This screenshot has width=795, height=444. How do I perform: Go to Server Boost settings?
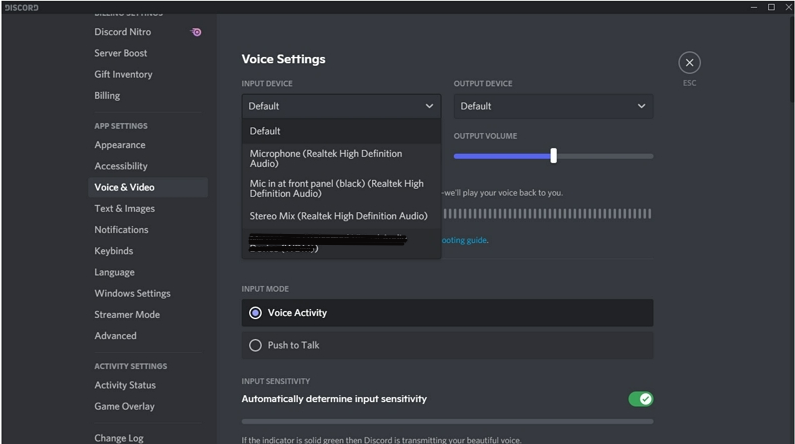coord(121,53)
